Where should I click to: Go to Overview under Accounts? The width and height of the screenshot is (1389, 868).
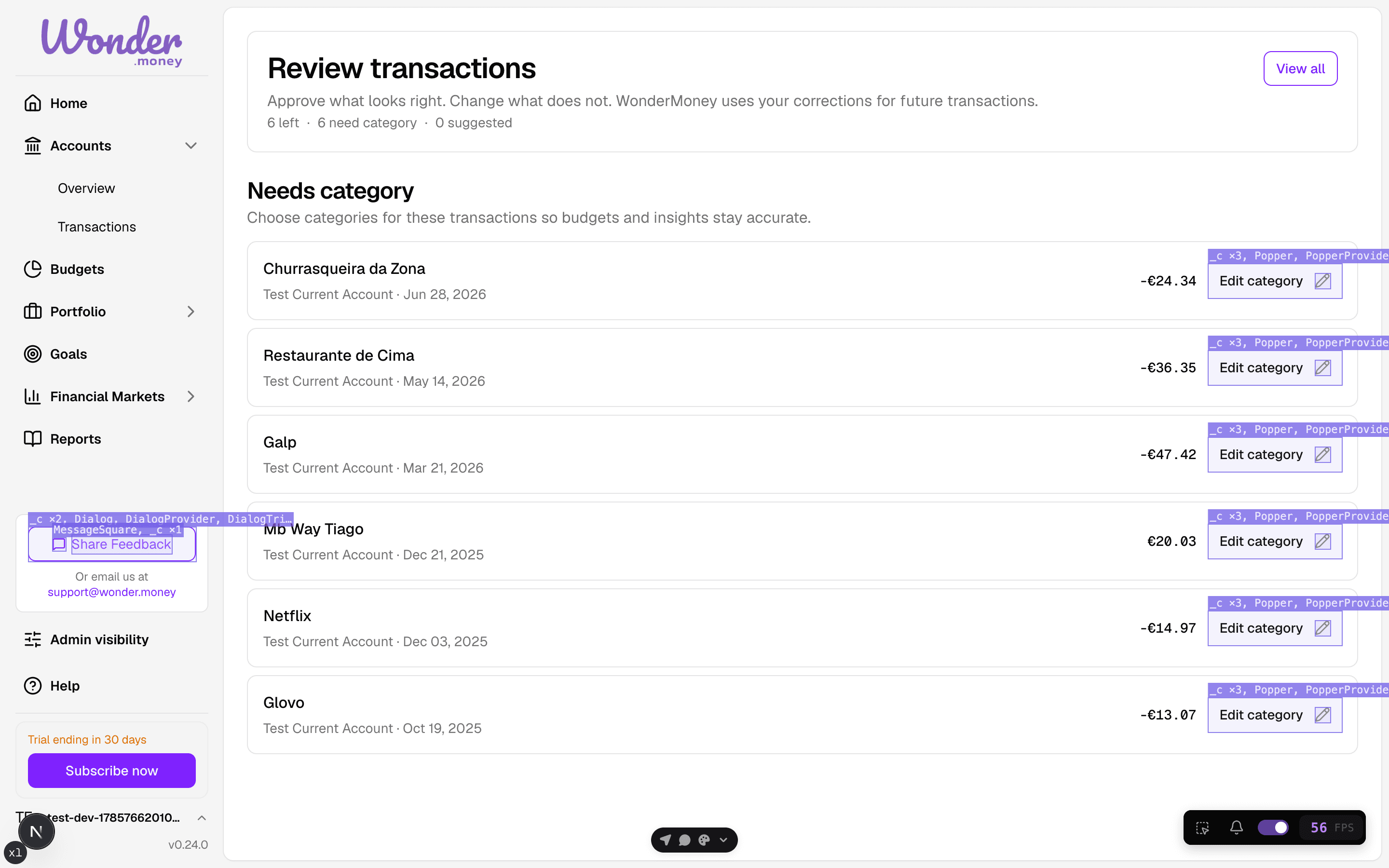click(86, 188)
